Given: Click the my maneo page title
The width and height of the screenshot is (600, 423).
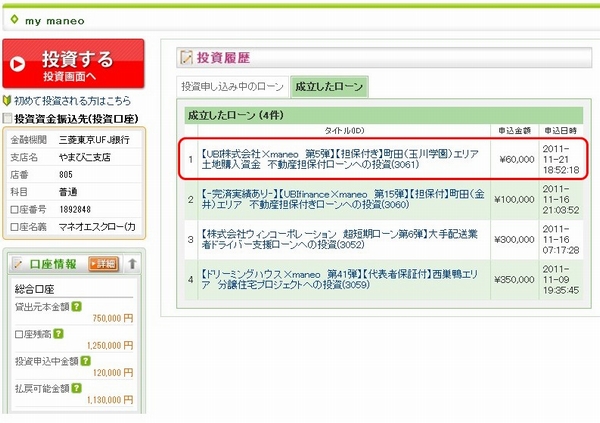Looking at the screenshot, I should click(x=55, y=21).
